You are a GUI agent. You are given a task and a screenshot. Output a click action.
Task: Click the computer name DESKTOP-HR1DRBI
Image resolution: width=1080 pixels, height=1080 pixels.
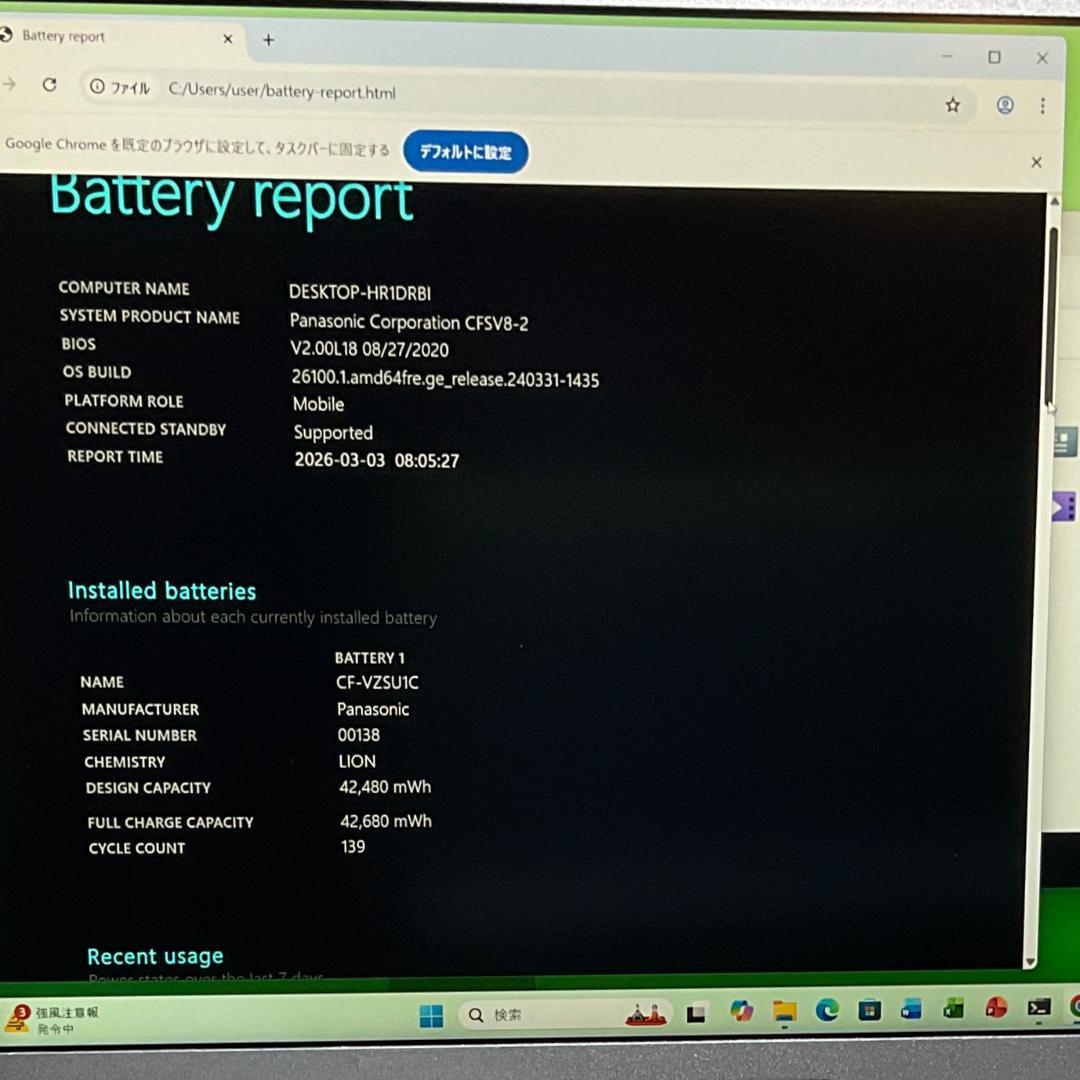[360, 293]
